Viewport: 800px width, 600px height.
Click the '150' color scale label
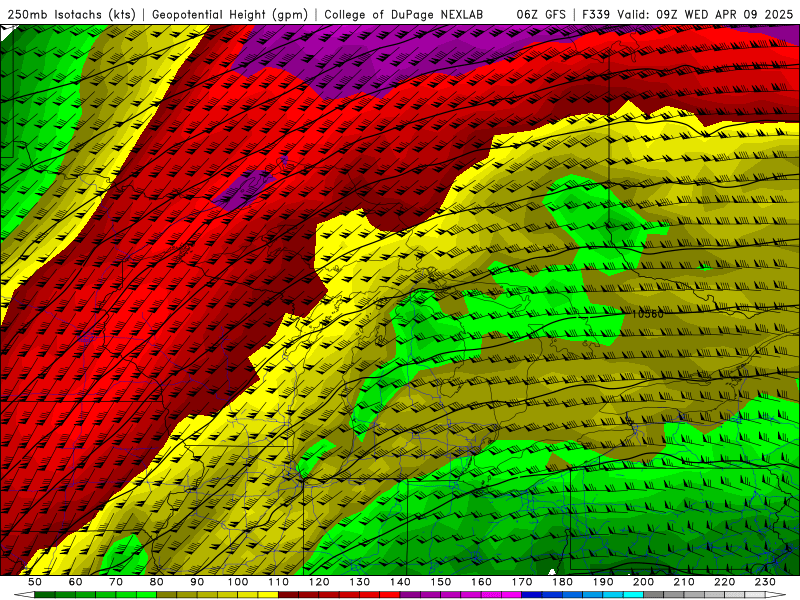tap(441, 582)
